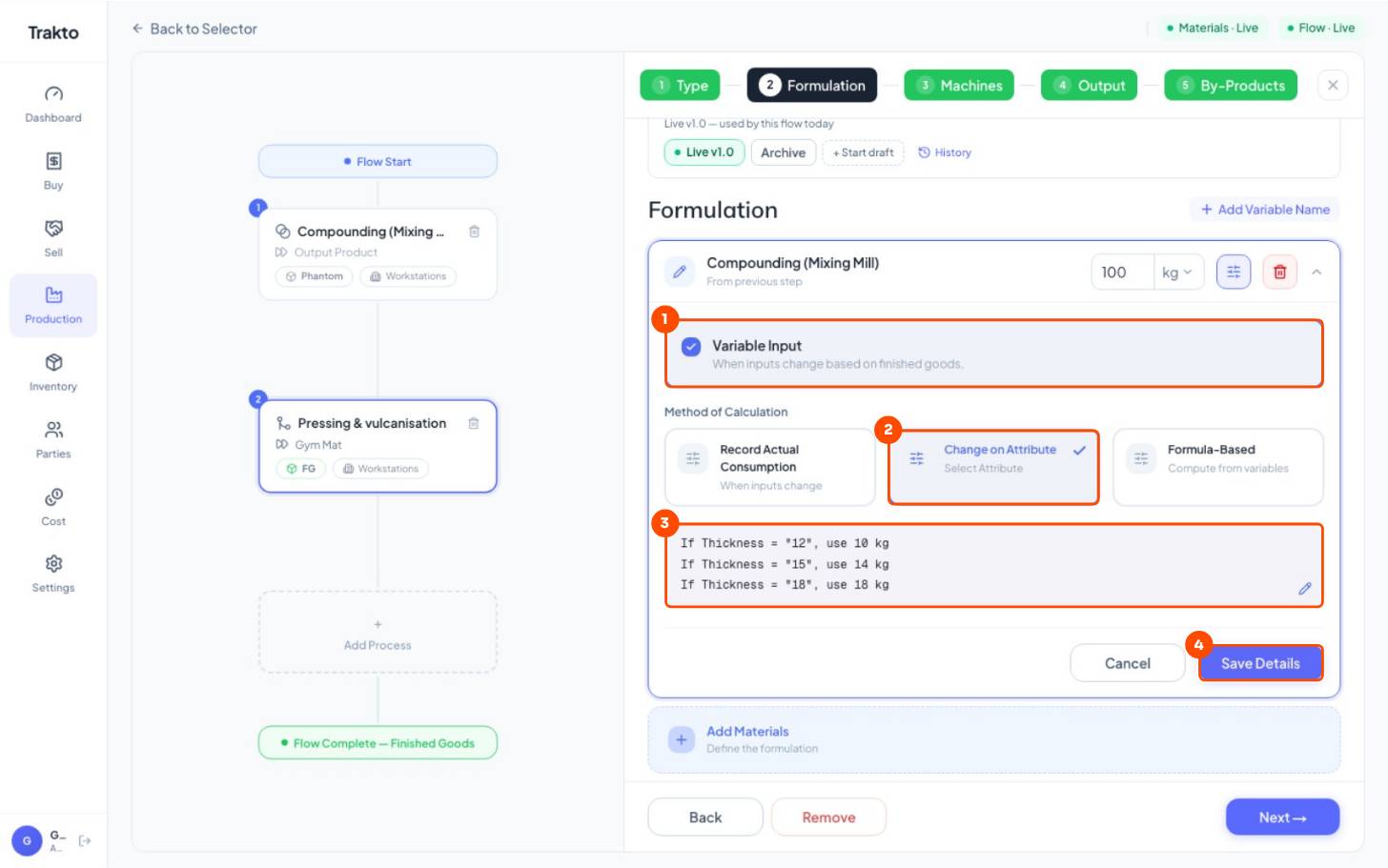
Task: Switch to the Machines step tab
Action: (x=959, y=85)
